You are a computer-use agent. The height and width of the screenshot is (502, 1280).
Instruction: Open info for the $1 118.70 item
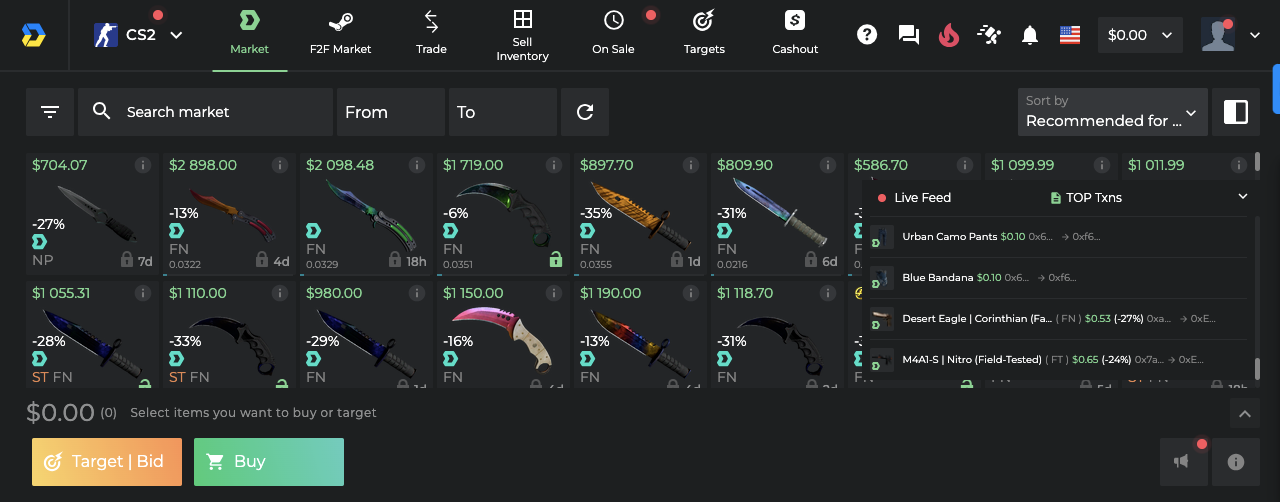click(827, 293)
